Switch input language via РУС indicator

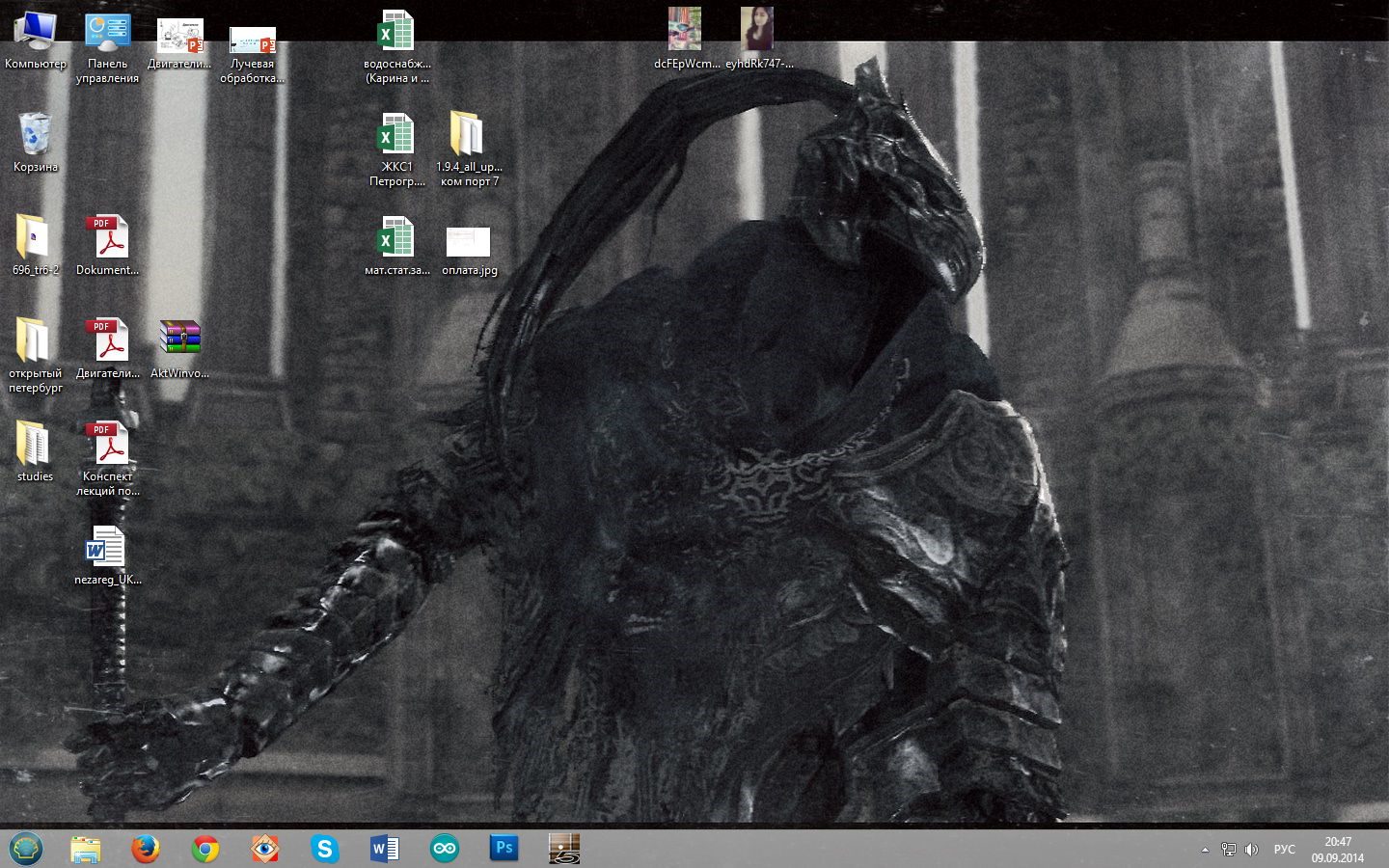[x=1285, y=850]
